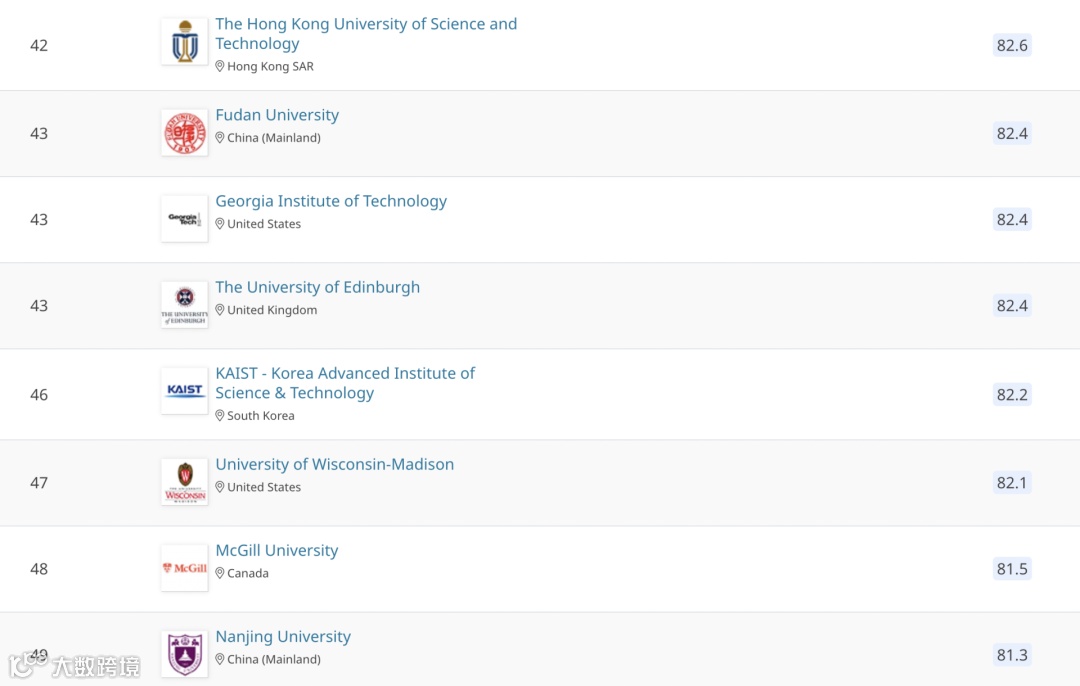Open the University of Wisconsin-Madison link

pyautogui.click(x=334, y=464)
